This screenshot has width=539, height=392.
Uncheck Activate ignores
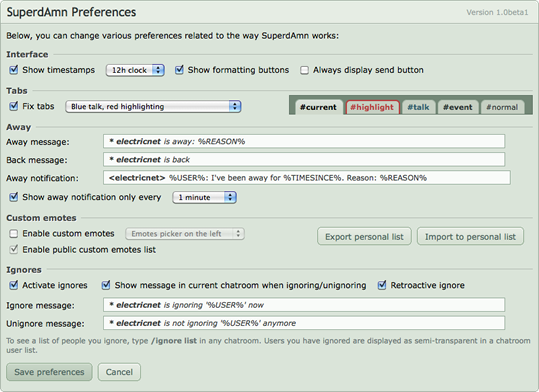[x=14, y=285]
